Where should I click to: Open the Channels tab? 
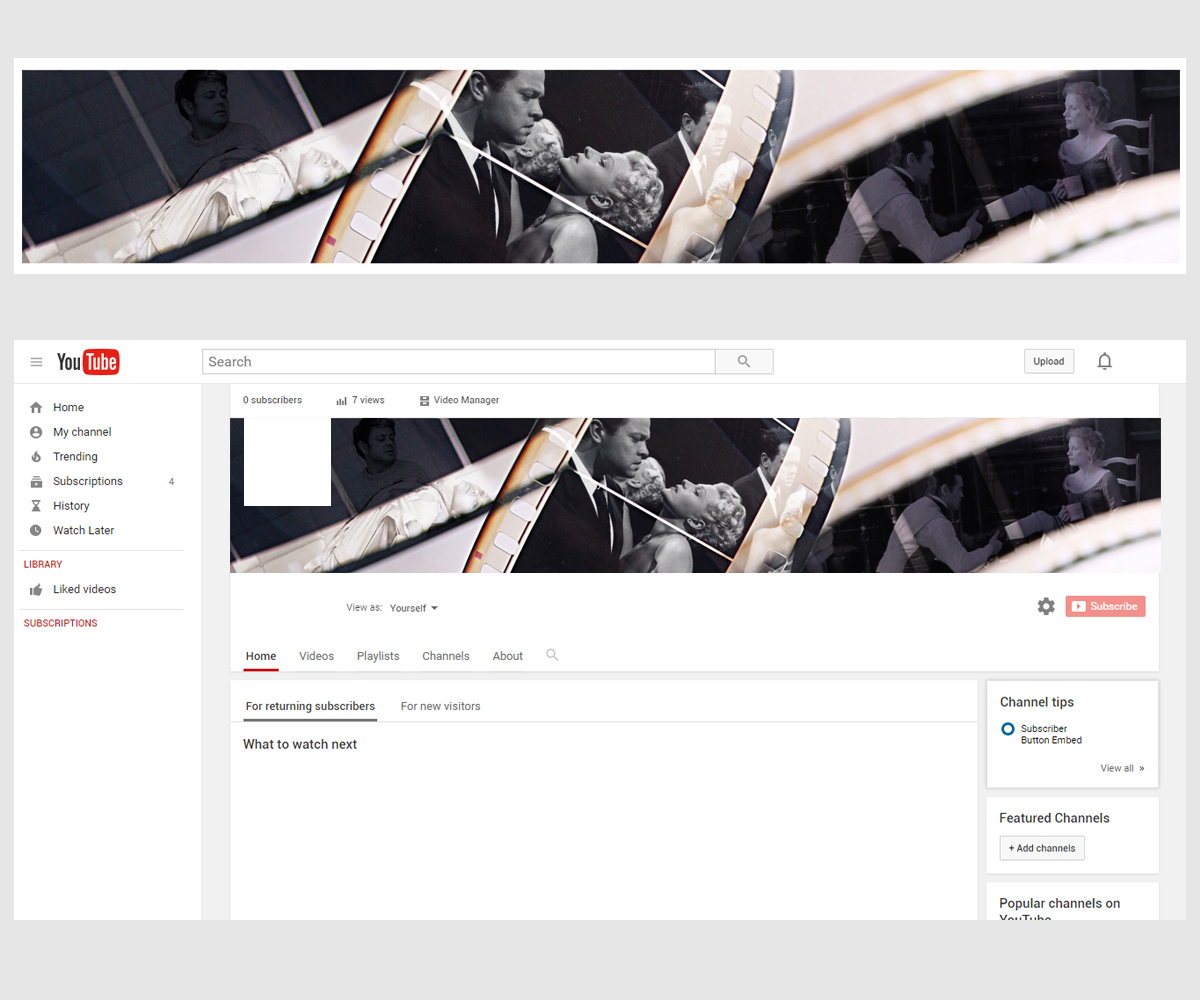click(x=446, y=656)
